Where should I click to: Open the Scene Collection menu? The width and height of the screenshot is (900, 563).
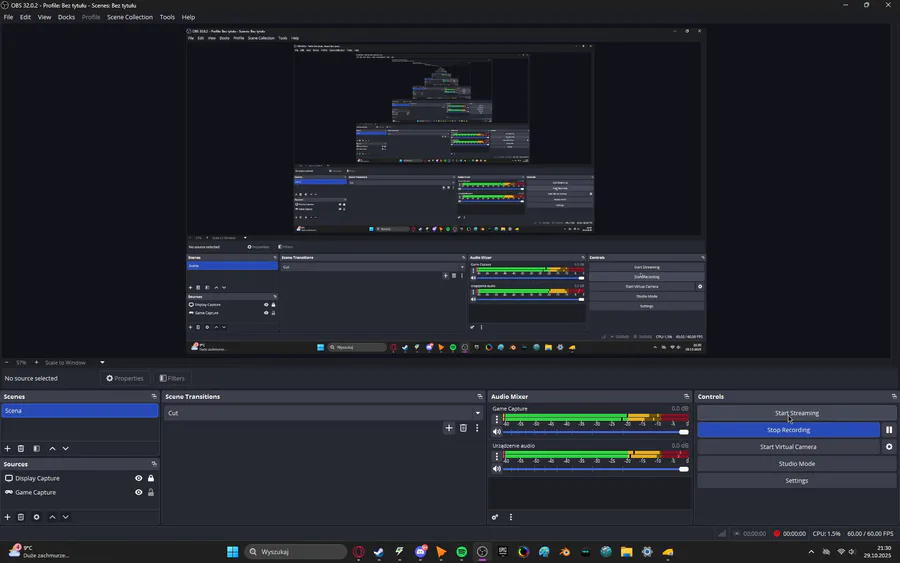point(130,17)
